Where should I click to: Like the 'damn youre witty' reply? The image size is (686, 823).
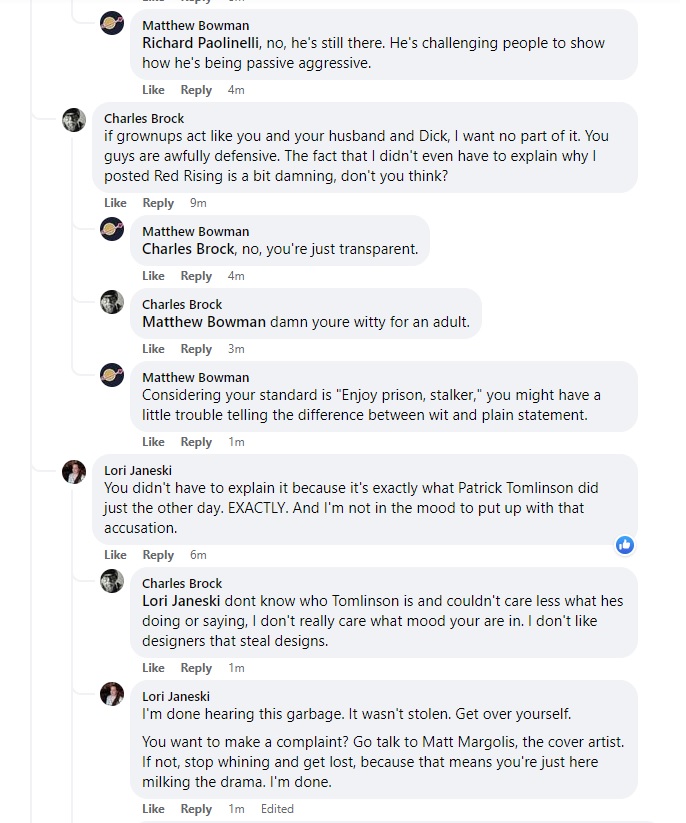153,349
